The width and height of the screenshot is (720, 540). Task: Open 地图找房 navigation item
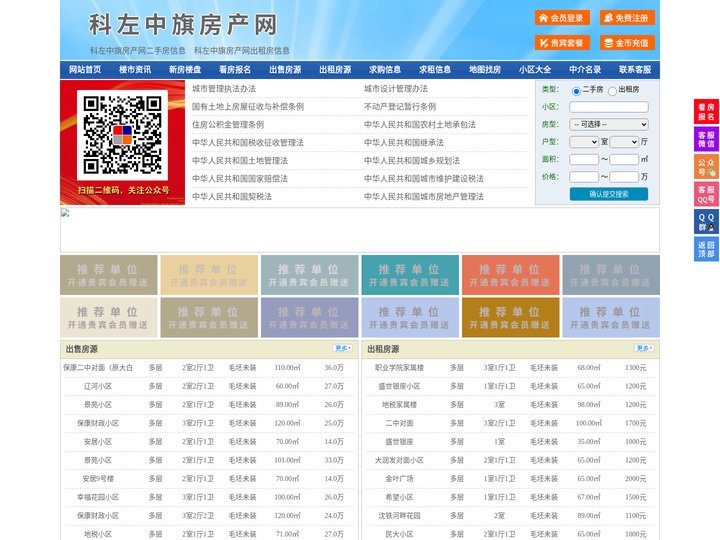(x=485, y=70)
